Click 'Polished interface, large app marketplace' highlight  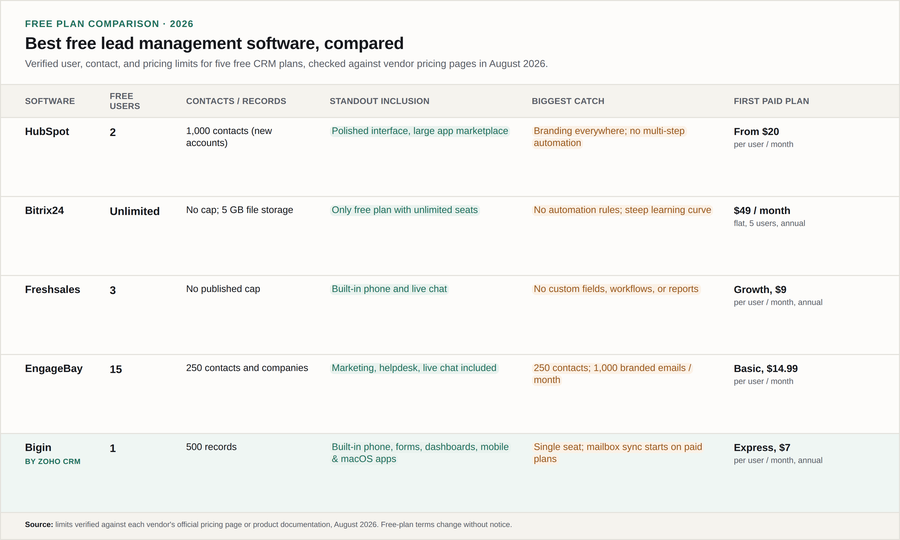[x=420, y=131]
